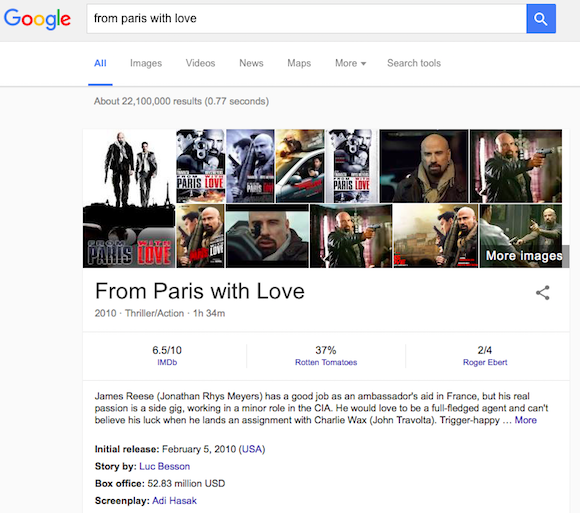Click the From Paris with Love title
580x513 pixels.
pyautogui.click(x=200, y=291)
